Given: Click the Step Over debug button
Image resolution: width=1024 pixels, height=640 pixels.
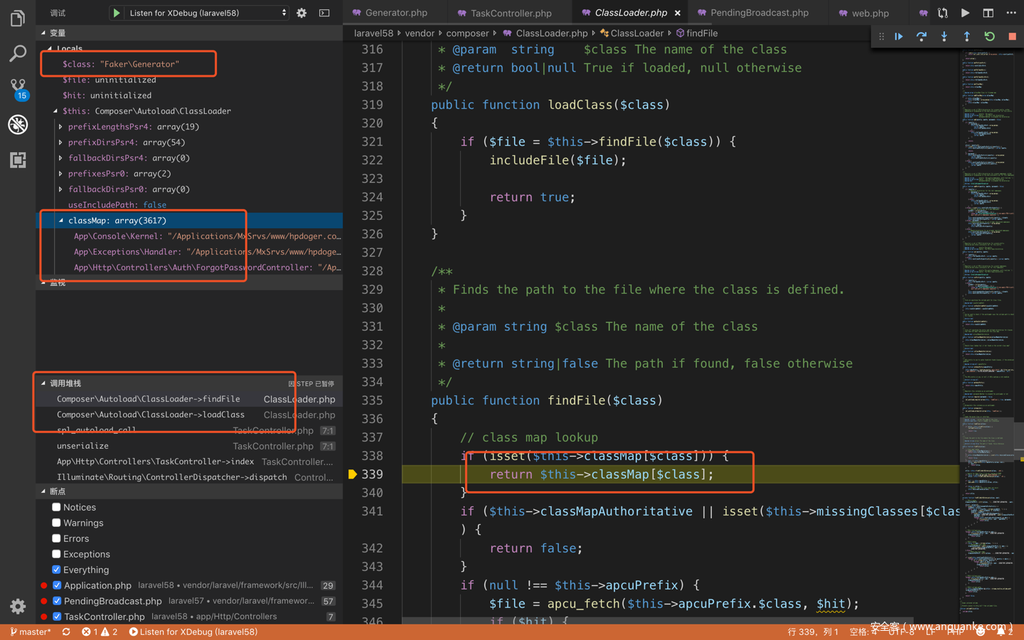Looking at the screenshot, I should click(x=921, y=37).
